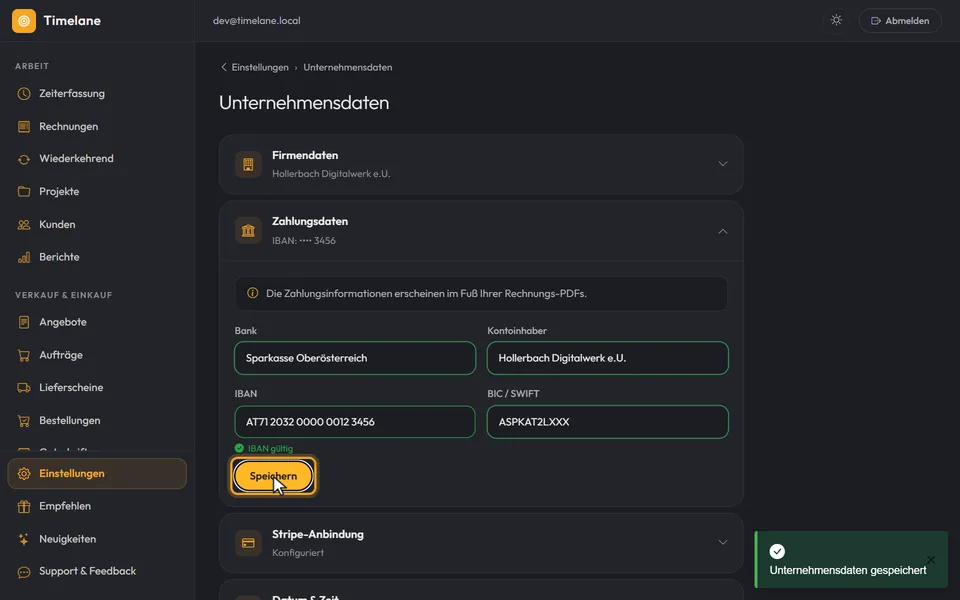Image resolution: width=960 pixels, height=600 pixels.
Task: Open Lieferscheine in the sidebar
Action: point(97,388)
